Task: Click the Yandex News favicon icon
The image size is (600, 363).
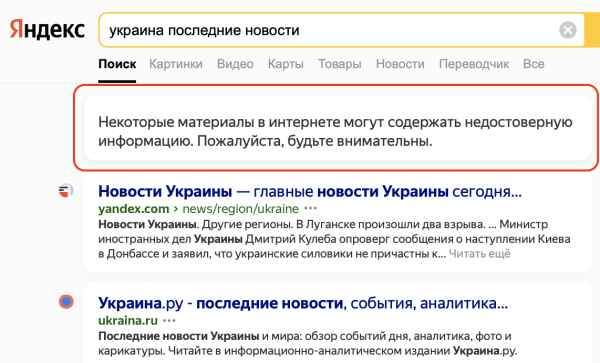Action: (x=66, y=190)
